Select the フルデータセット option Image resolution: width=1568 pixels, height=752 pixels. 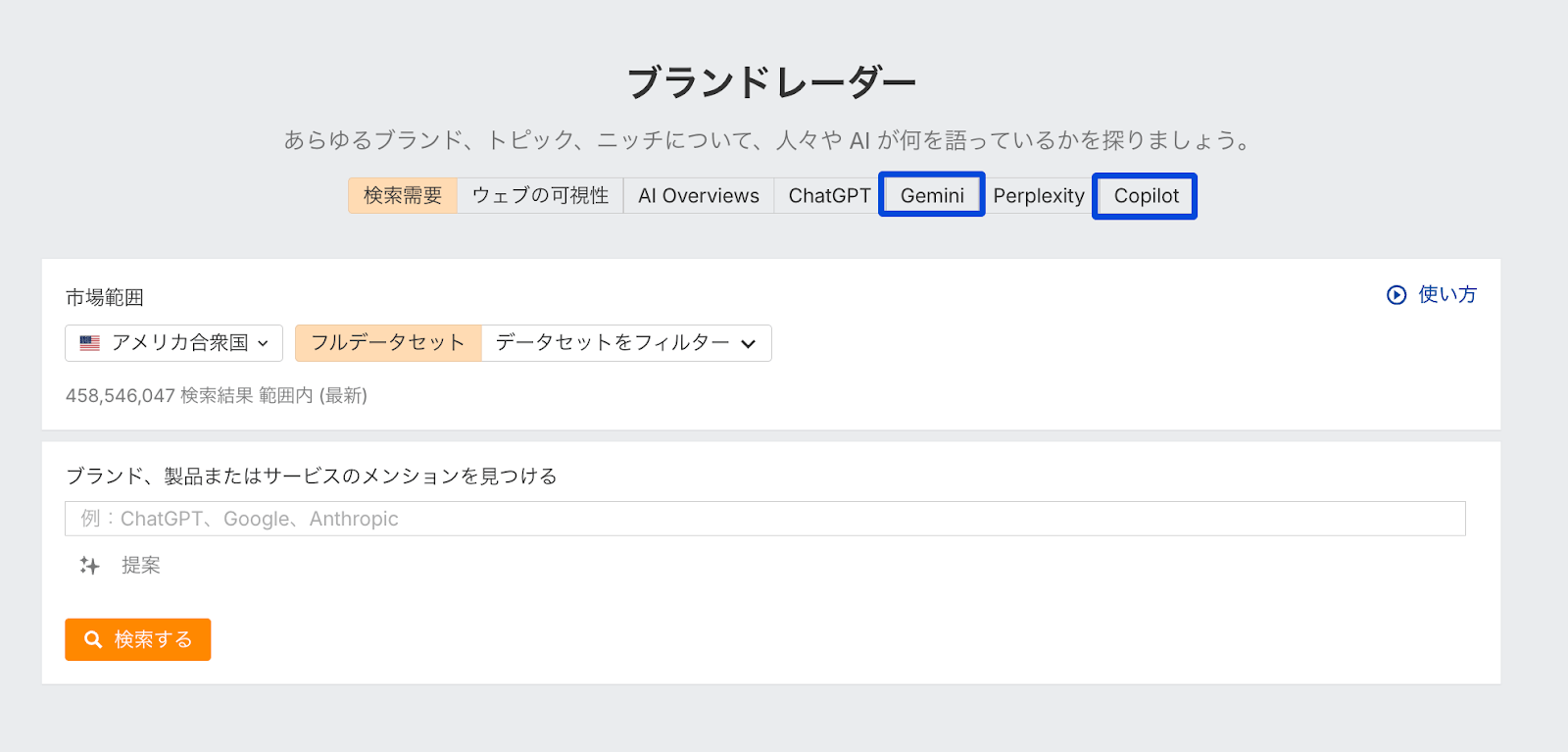(388, 343)
